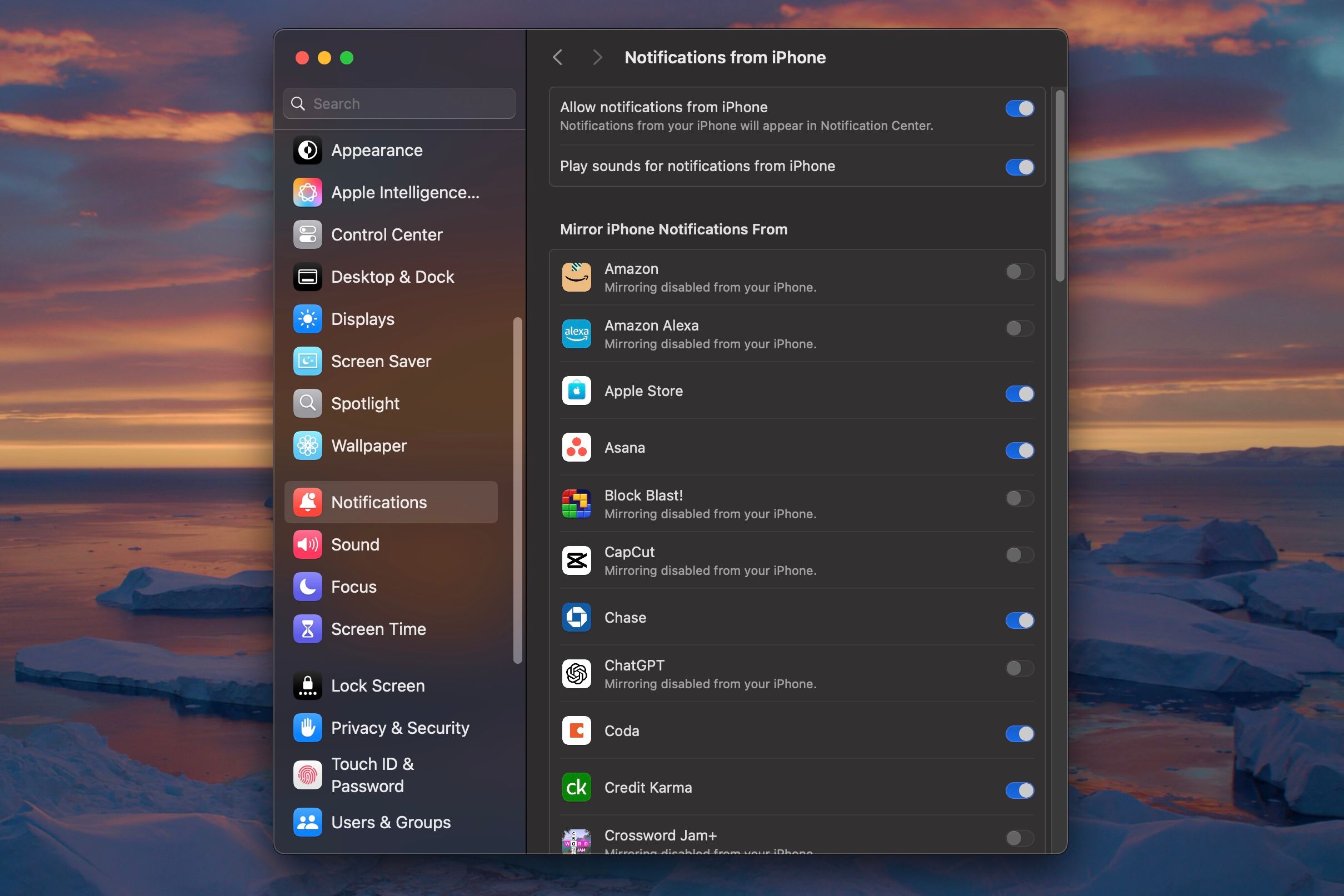
Task: Click the Displays sun icon
Action: click(x=307, y=319)
